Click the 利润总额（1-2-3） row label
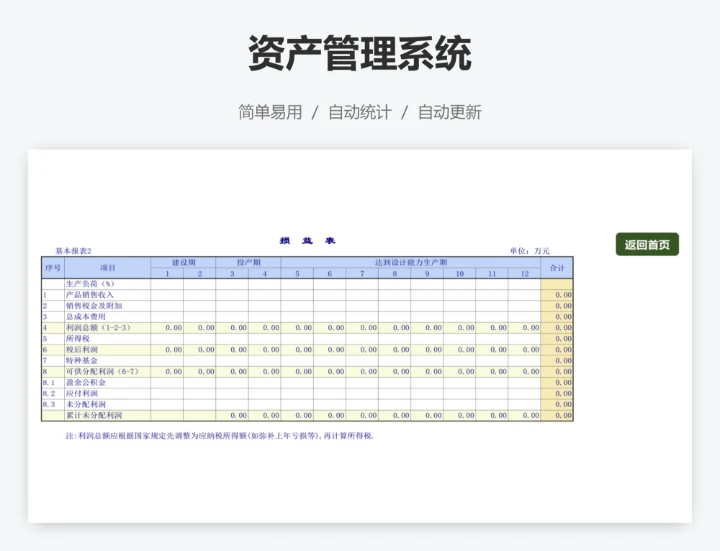 coord(98,328)
